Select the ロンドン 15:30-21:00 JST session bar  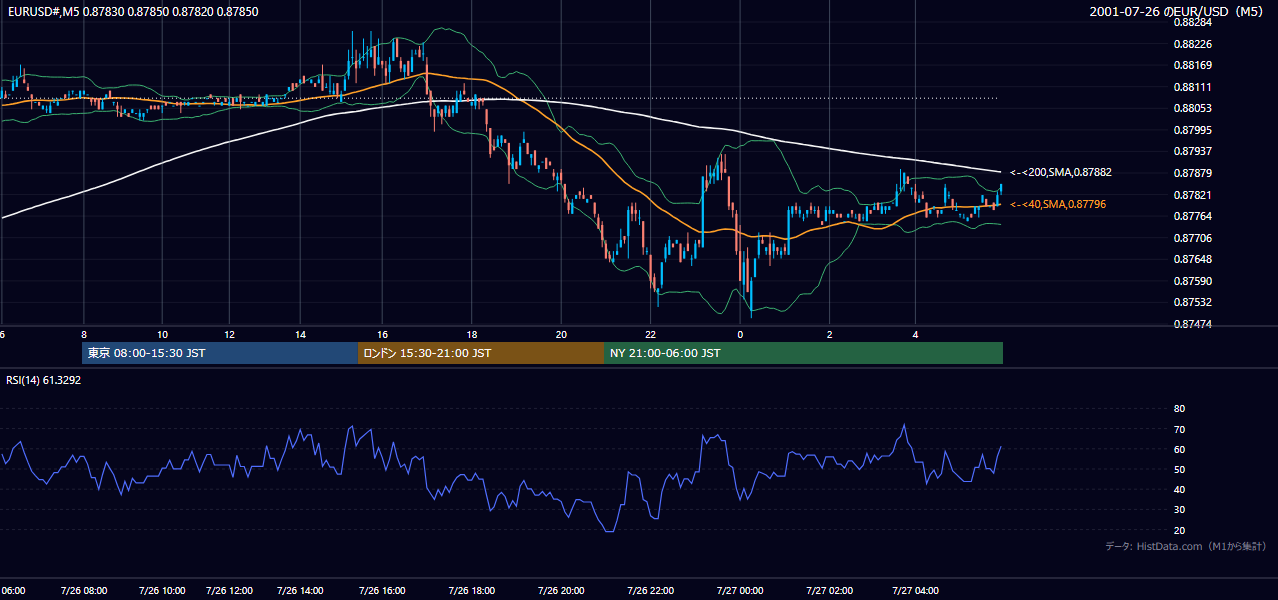481,353
